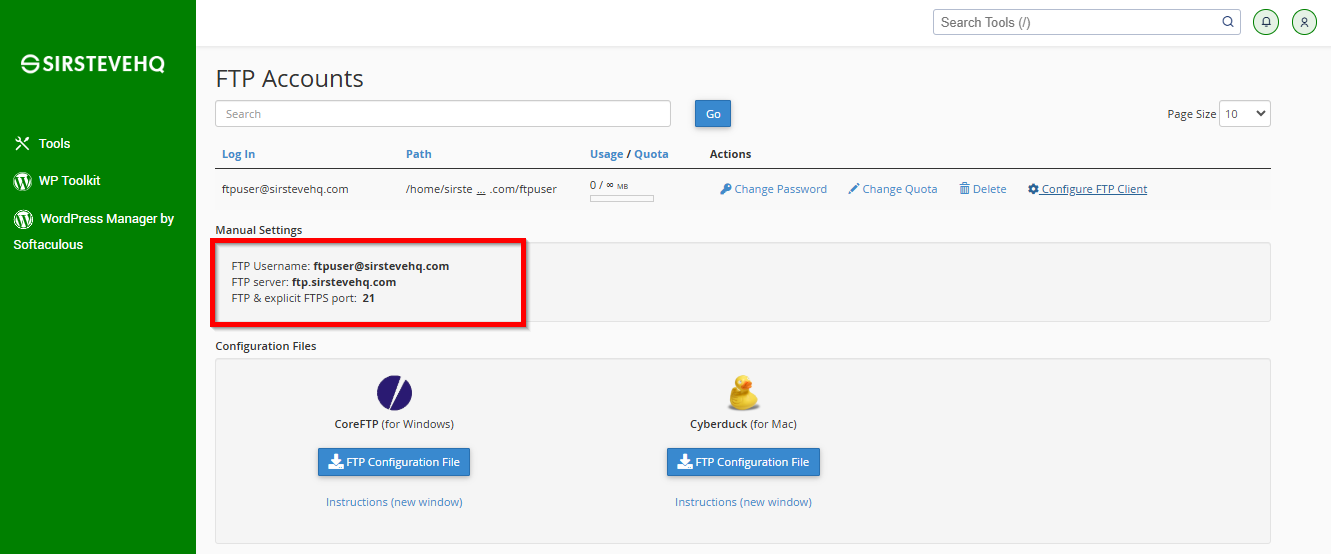Download Cyberduck FTP Configuration File

coord(743,462)
